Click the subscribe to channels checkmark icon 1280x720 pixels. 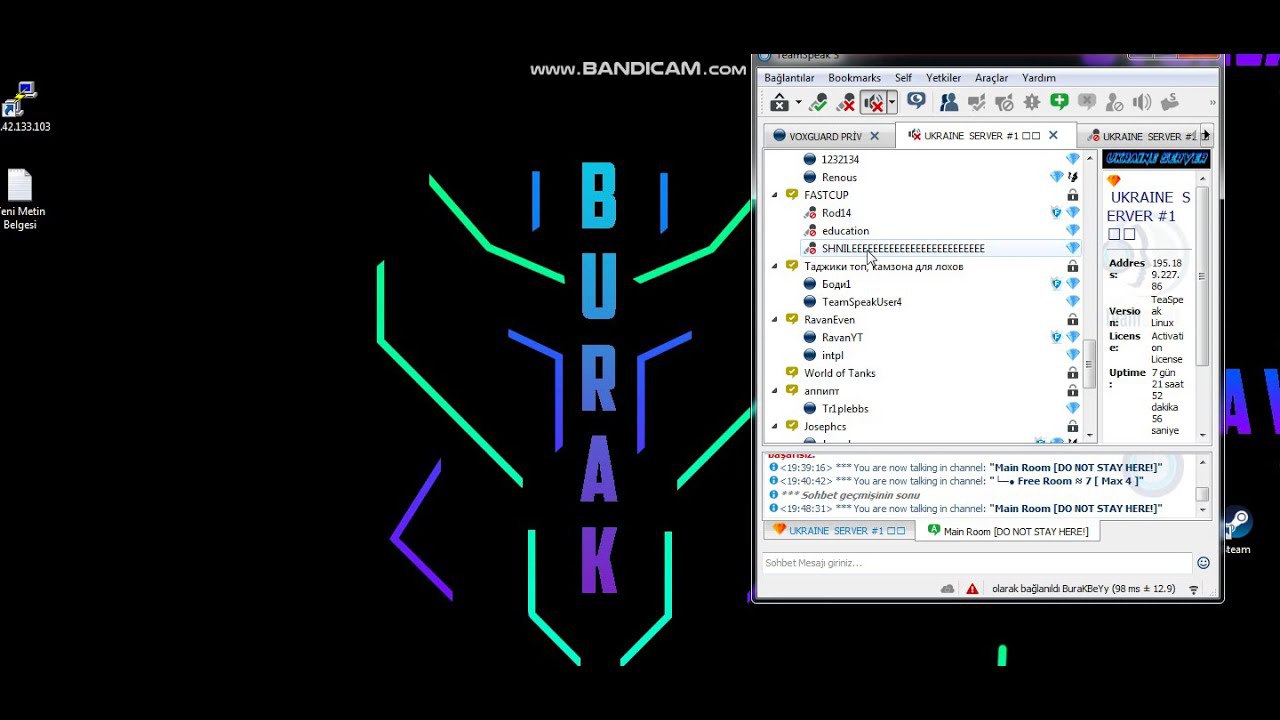976,103
